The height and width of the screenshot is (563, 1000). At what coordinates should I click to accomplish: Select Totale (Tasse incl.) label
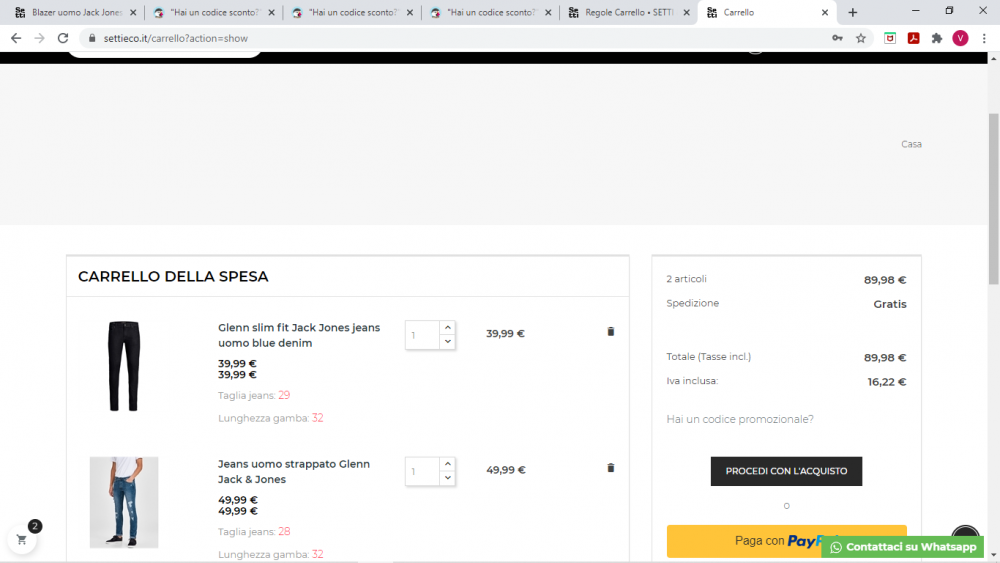point(709,356)
